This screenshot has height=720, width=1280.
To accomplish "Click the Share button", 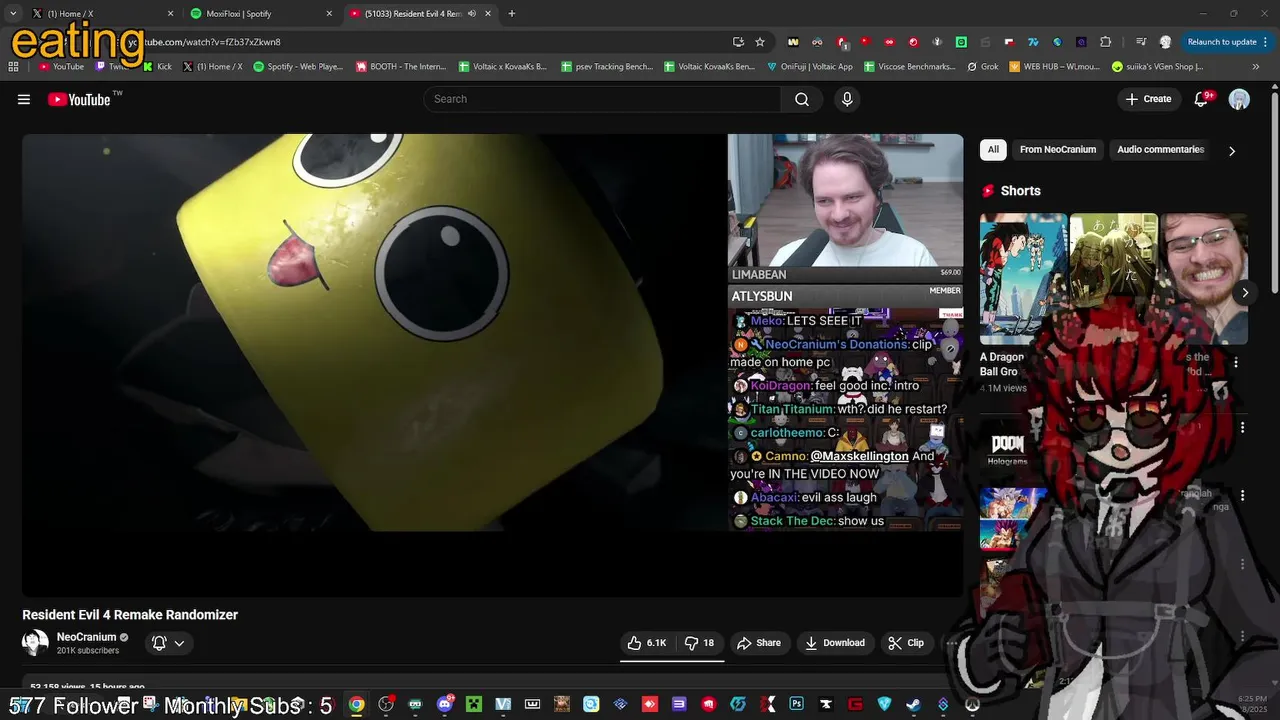I will coord(758,643).
